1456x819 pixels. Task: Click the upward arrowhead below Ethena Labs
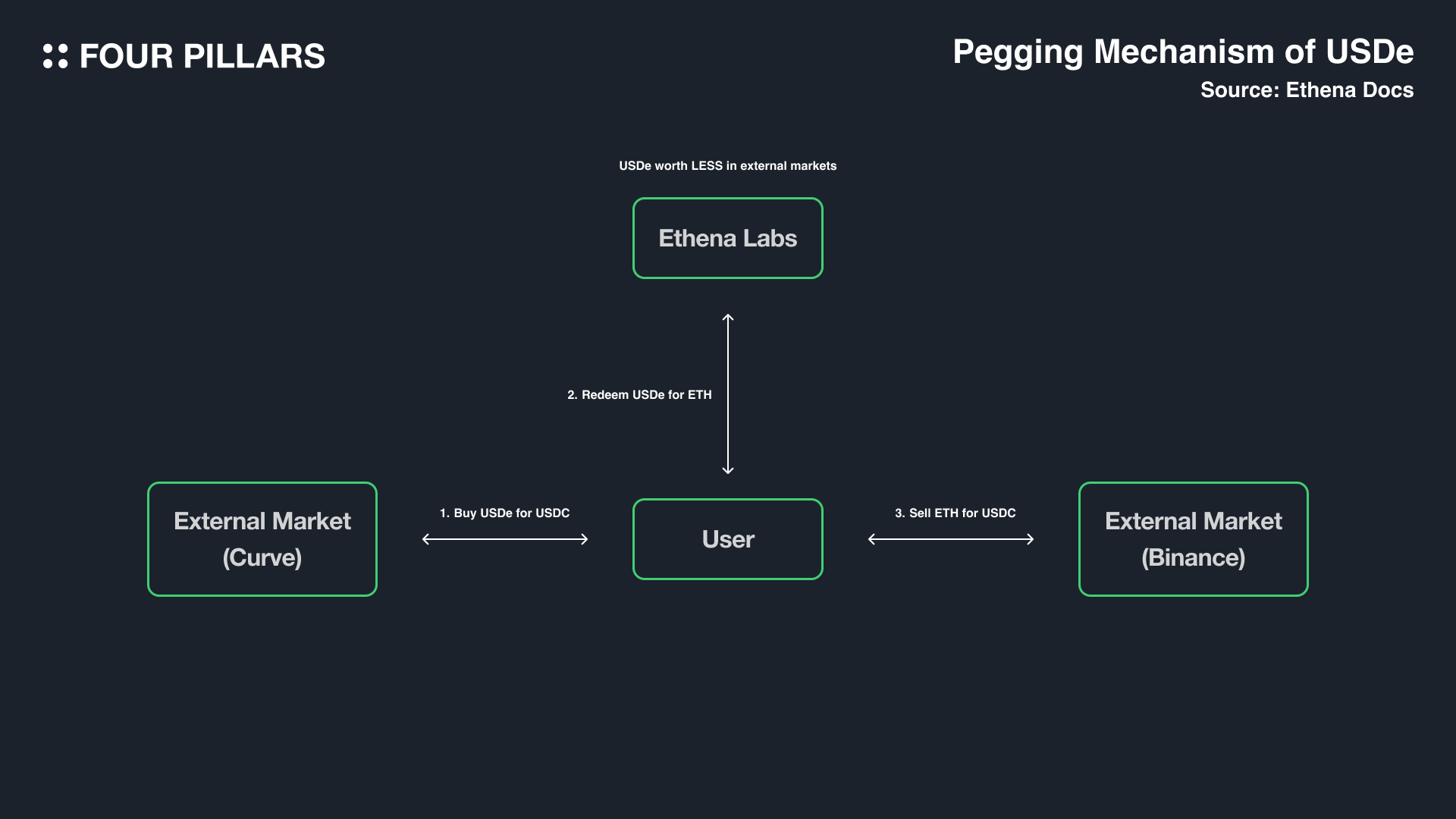click(x=728, y=317)
